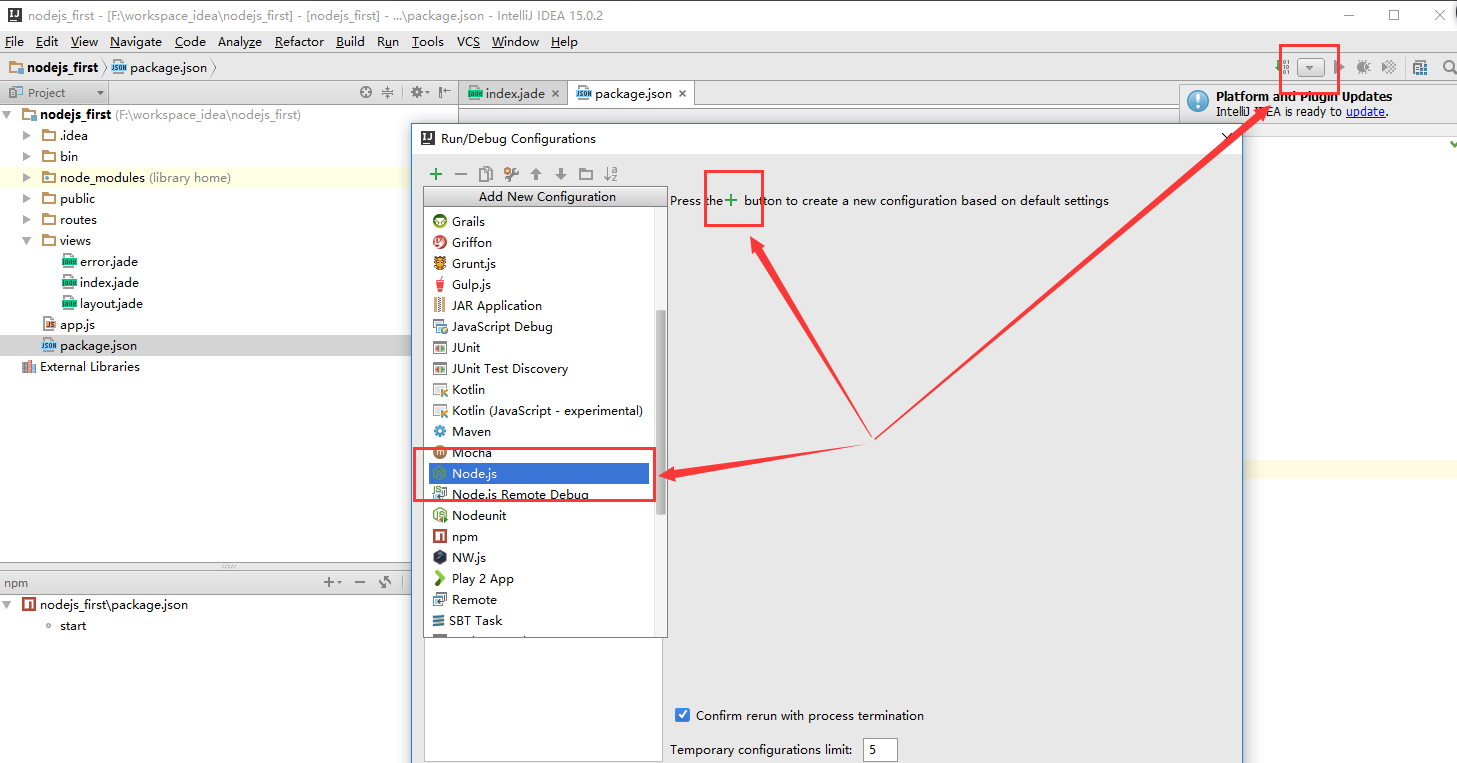The height and width of the screenshot is (763, 1457).
Task: Click the Move Down arrow in the dialog
Action: point(561,174)
